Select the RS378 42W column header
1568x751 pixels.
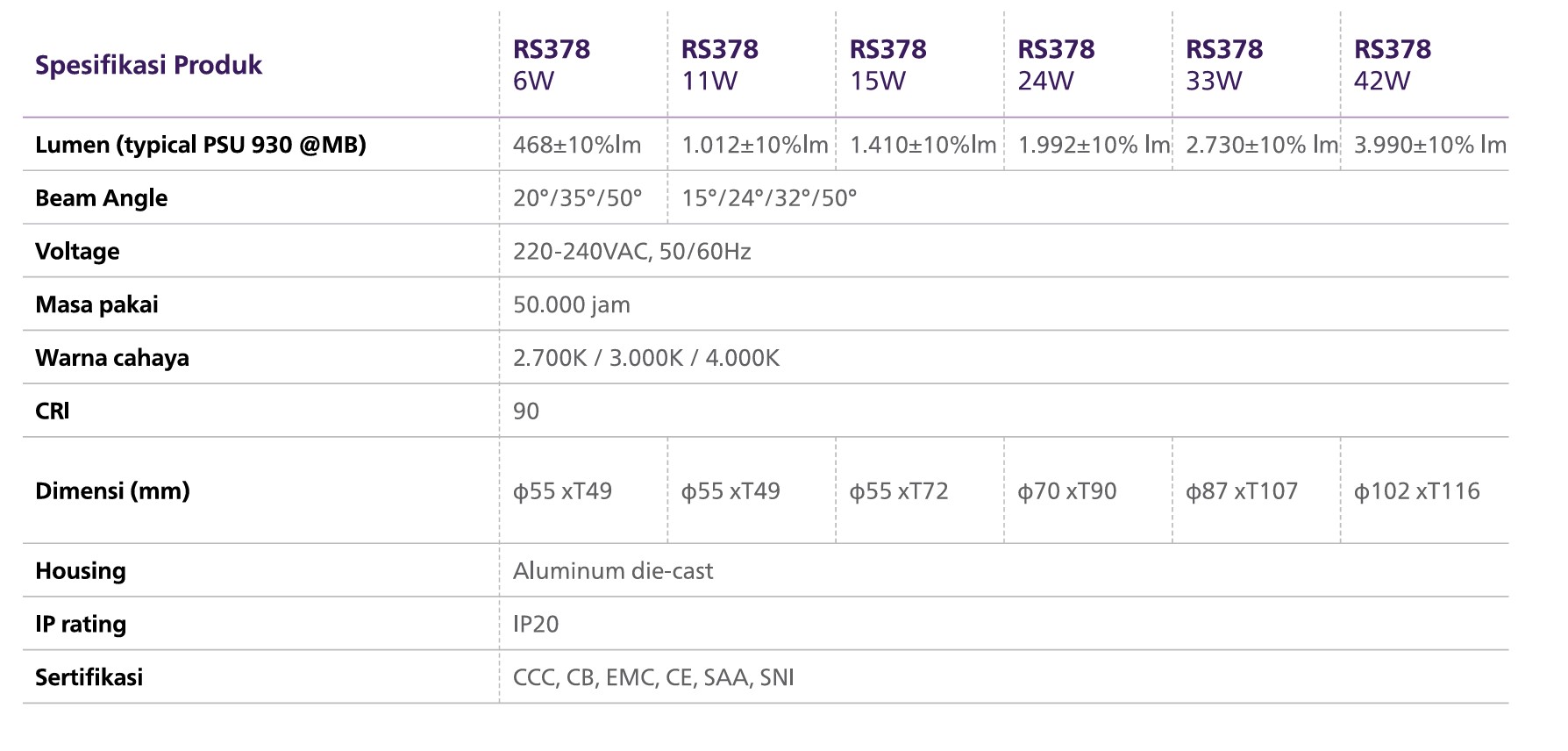click(1393, 65)
